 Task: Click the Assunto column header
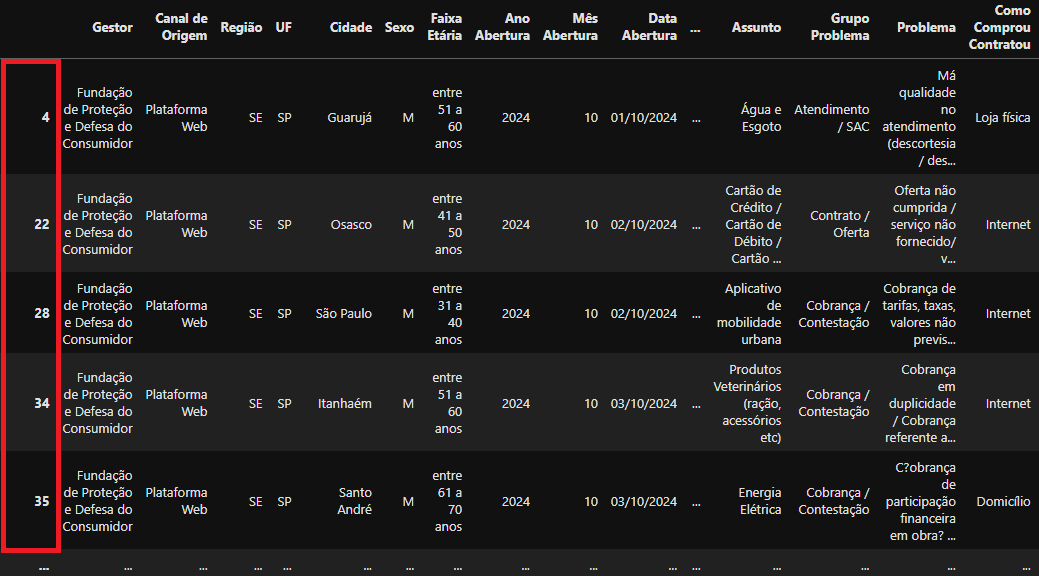[756, 27]
